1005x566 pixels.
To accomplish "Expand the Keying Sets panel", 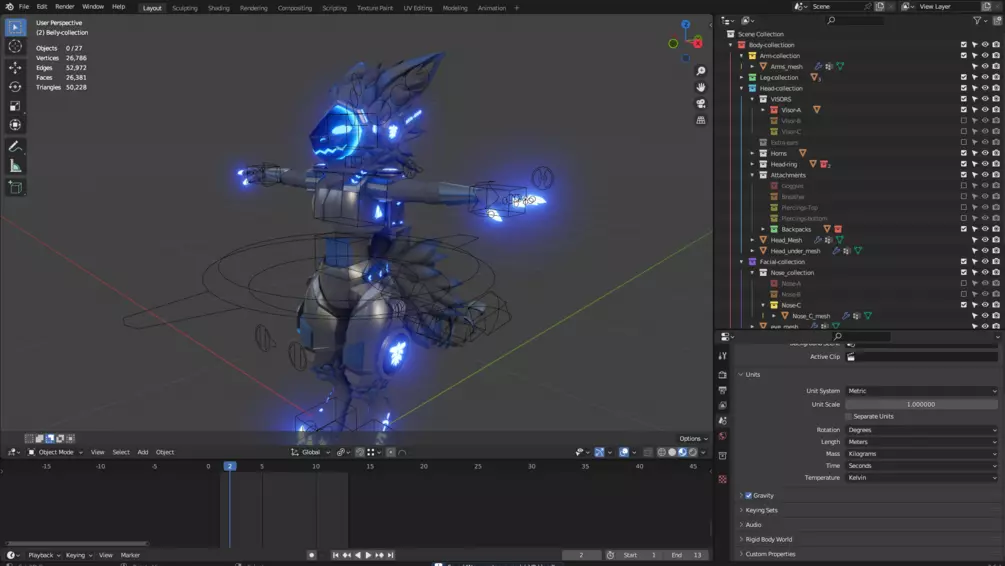I will pyautogui.click(x=761, y=510).
